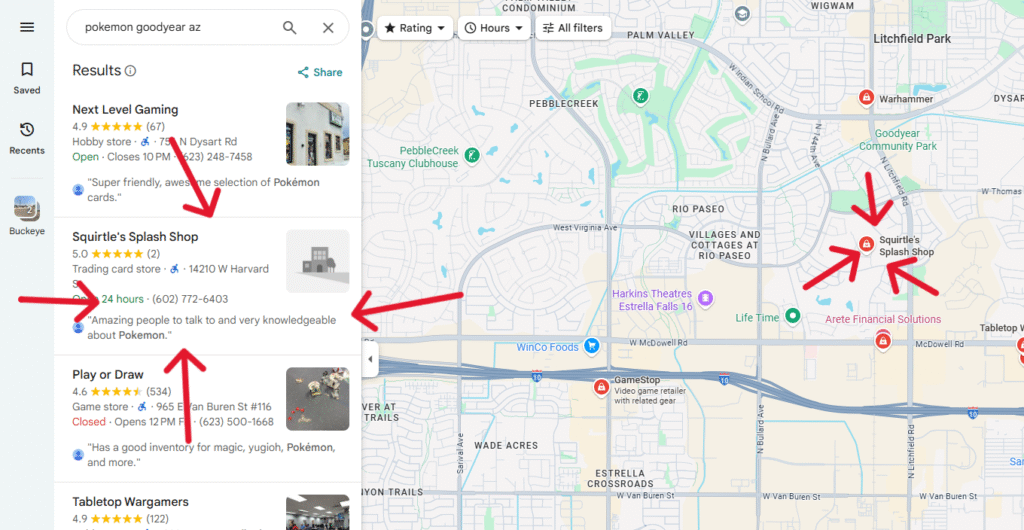Click the Results info icon
Screen dimensions: 1024x530
131,70
